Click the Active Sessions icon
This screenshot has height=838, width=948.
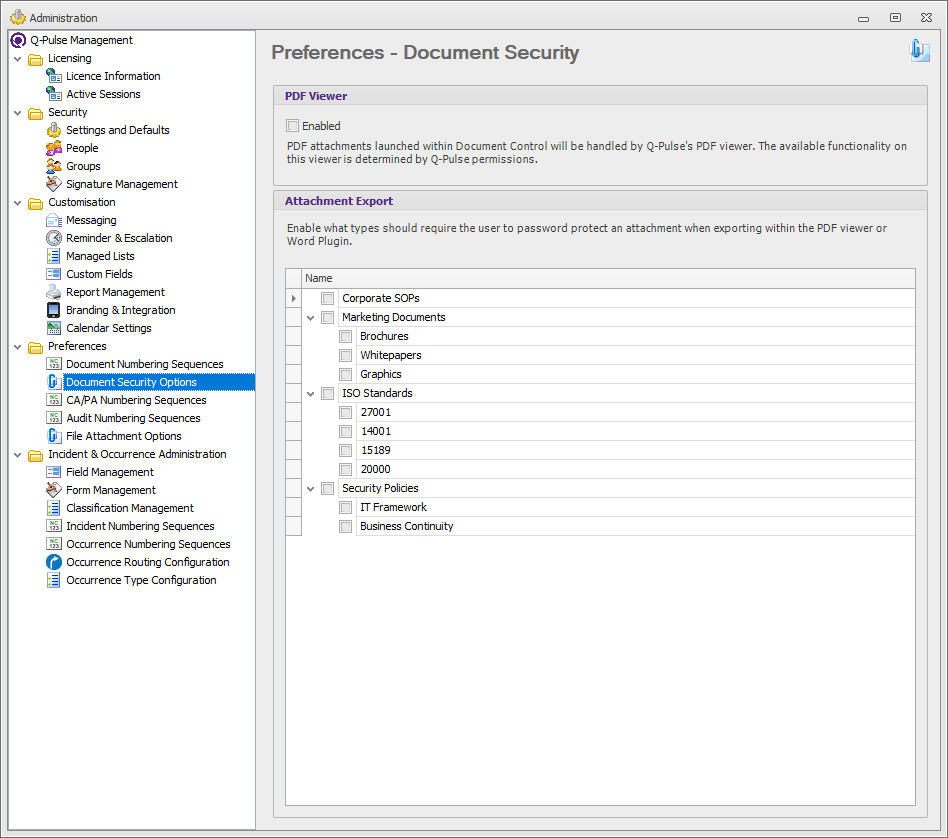[54, 94]
